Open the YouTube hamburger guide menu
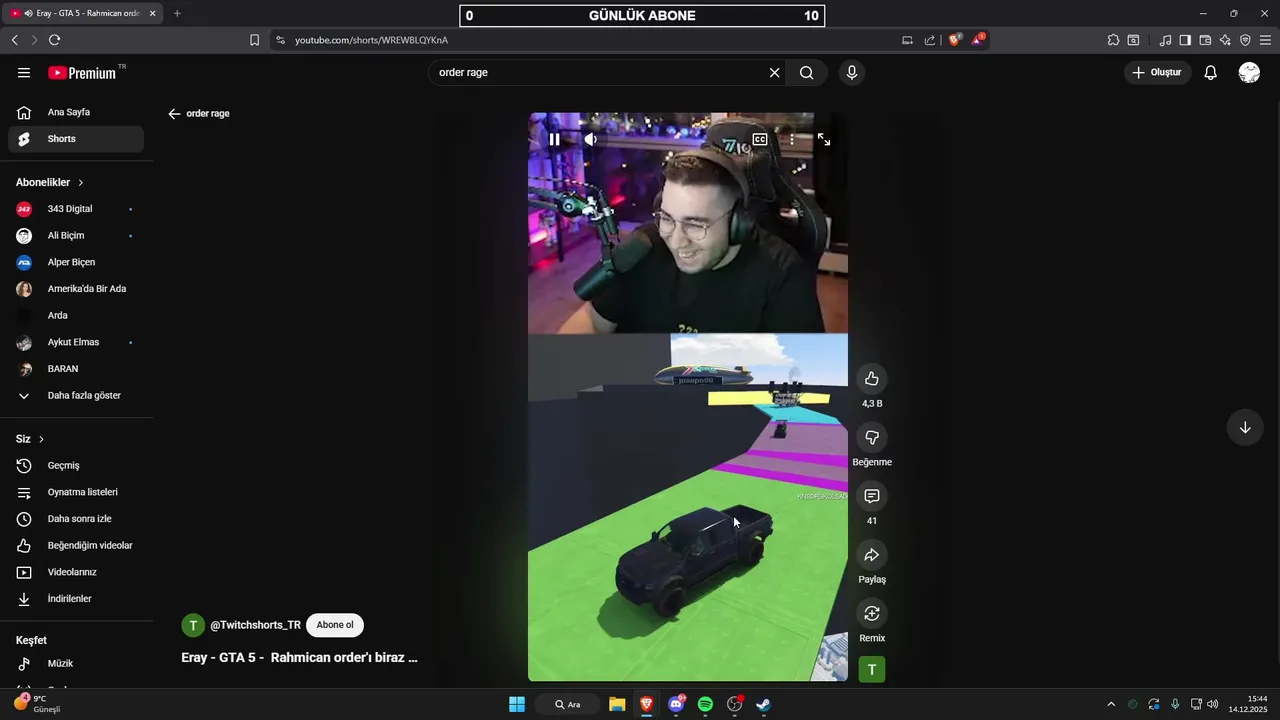The image size is (1280, 720). click(24, 73)
